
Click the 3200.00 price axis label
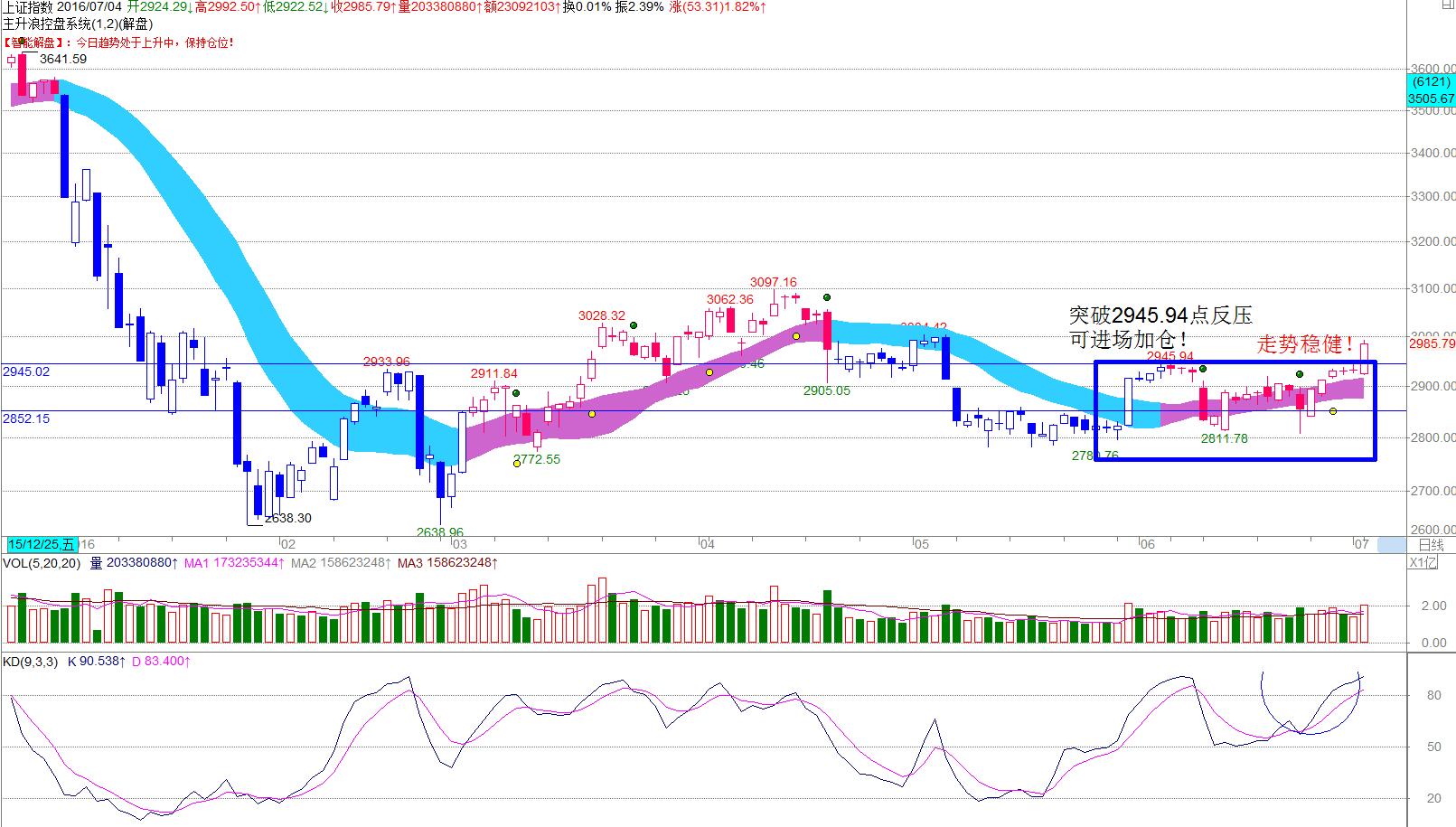(1433, 241)
